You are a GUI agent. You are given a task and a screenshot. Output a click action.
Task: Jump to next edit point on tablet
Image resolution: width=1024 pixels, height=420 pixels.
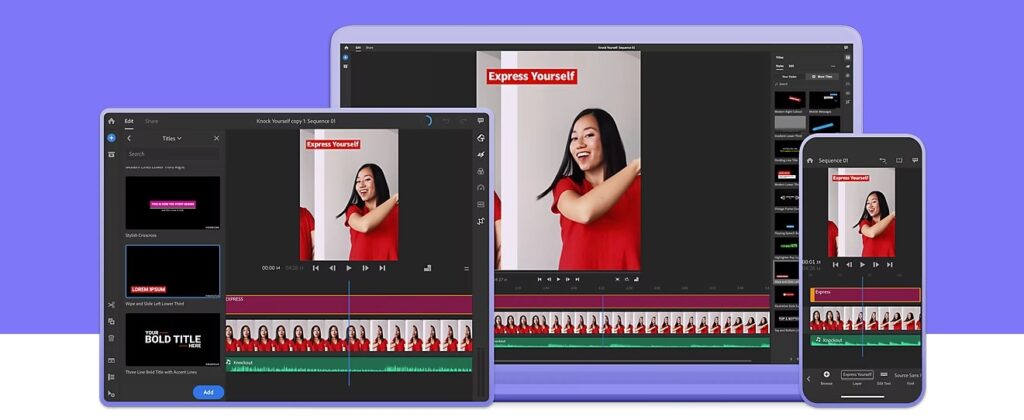click(x=382, y=268)
